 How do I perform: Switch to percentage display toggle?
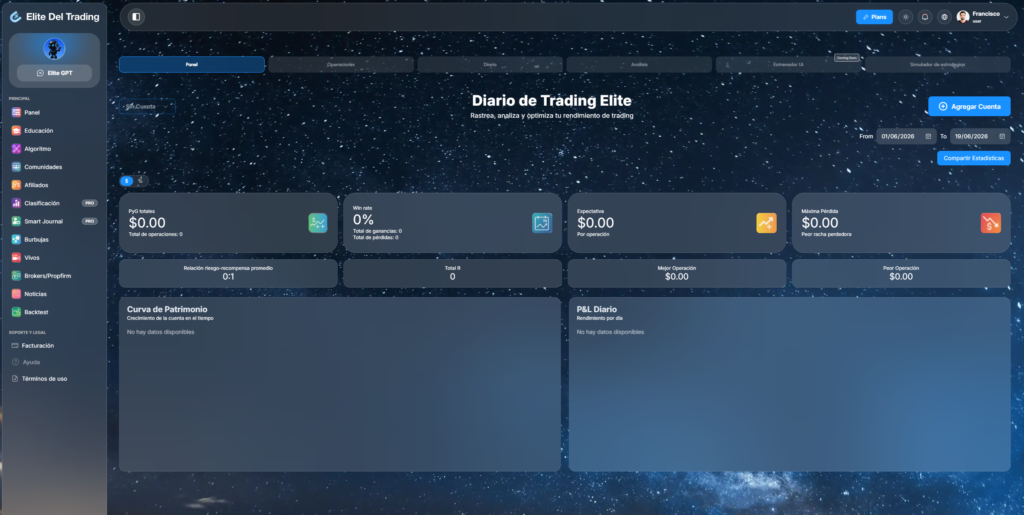coord(140,181)
